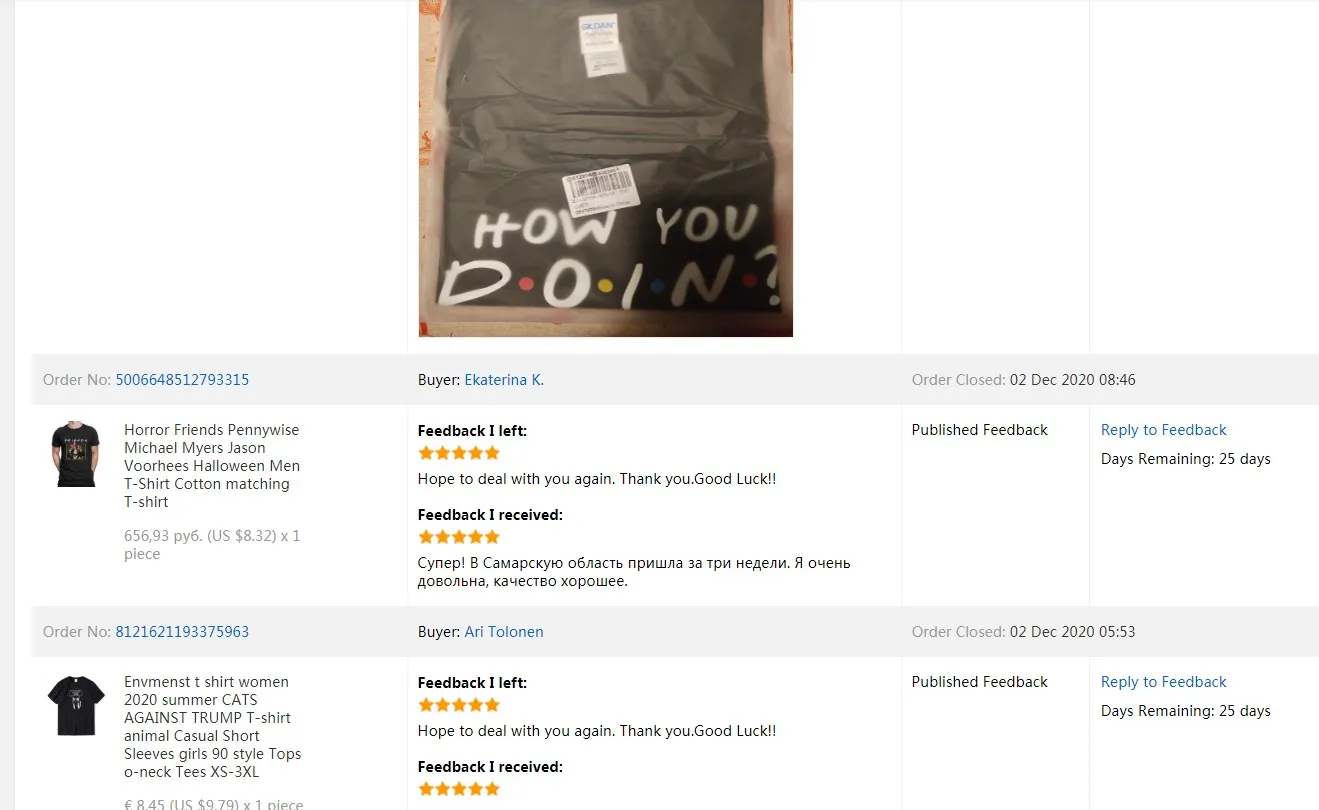Image resolution: width=1319 pixels, height=810 pixels.
Task: Click star rating under Ekaterina's 'Feedback I left'
Action: [x=458, y=454]
